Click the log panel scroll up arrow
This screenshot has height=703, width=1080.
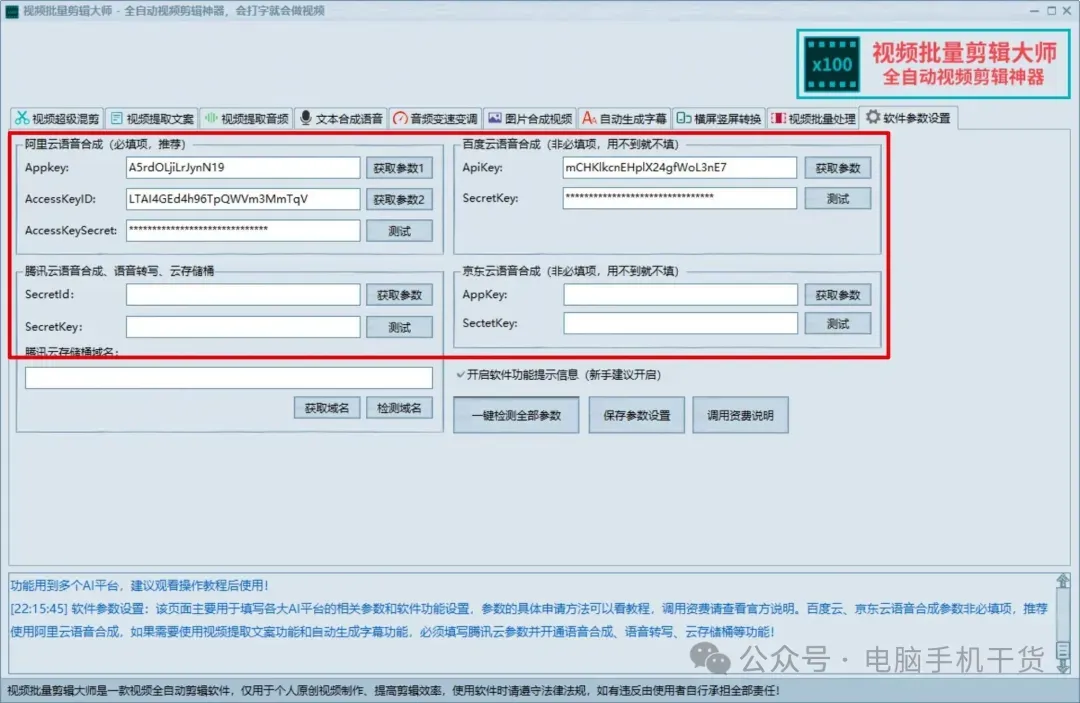pos(1063,580)
